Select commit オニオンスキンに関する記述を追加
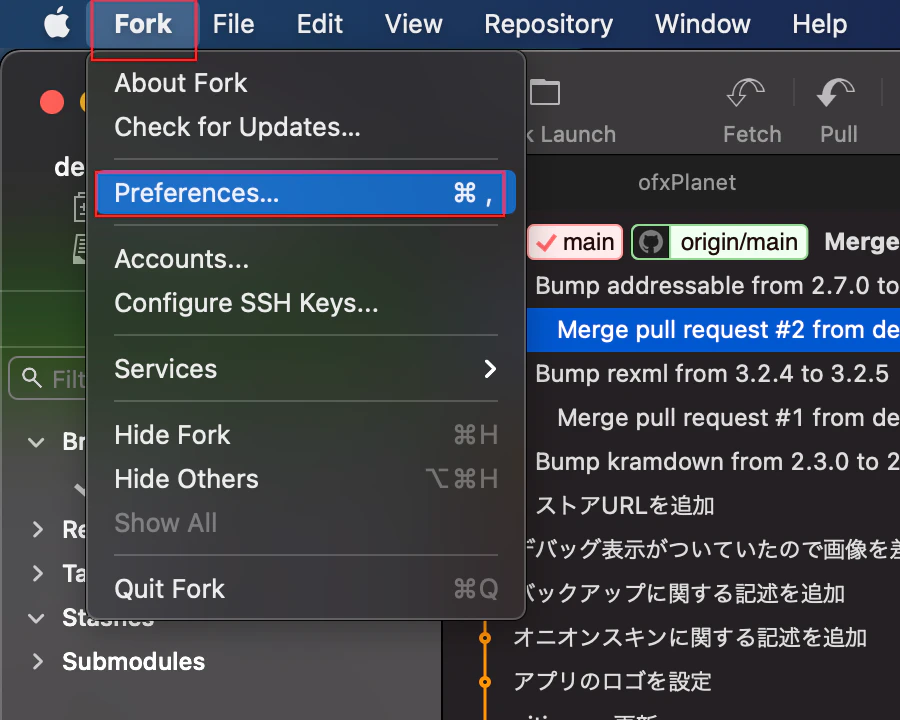The image size is (900, 720). 689,638
